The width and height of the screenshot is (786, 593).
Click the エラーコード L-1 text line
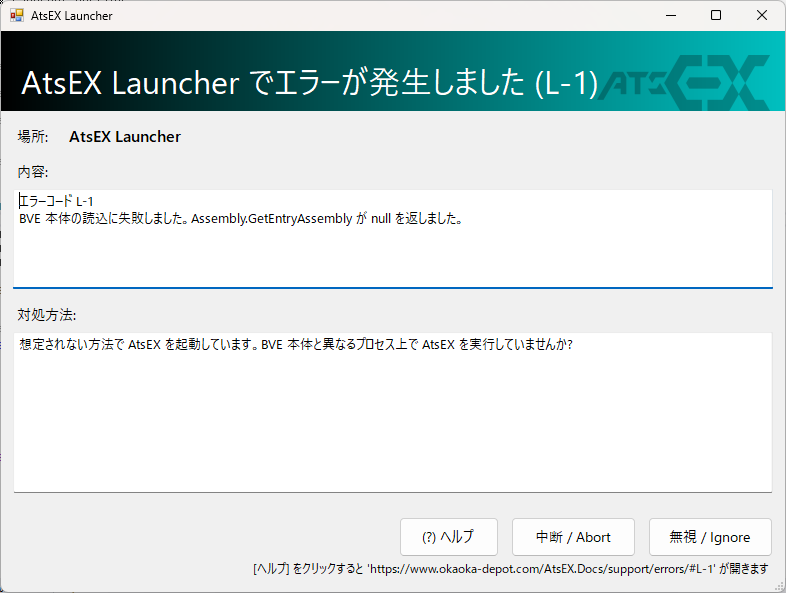(56, 202)
